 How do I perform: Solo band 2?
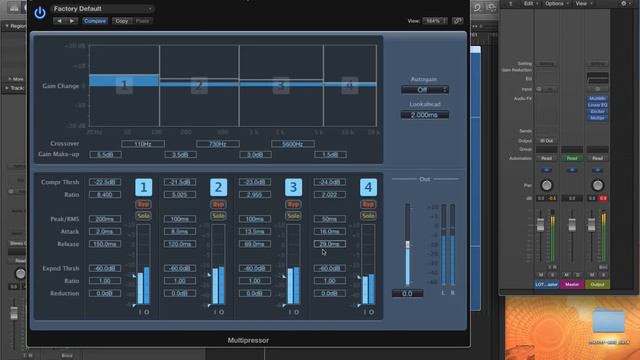point(218,216)
